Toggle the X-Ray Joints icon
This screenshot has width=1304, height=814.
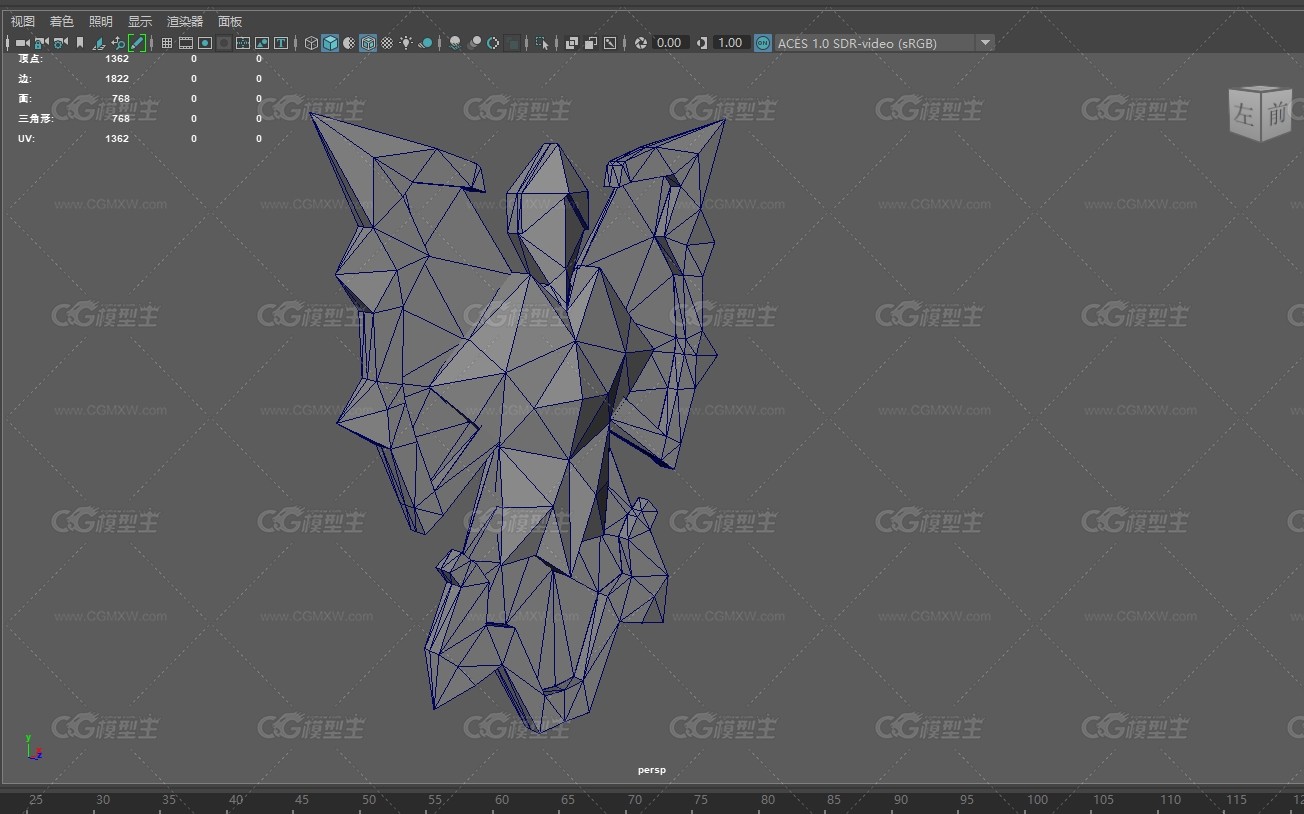pos(610,43)
